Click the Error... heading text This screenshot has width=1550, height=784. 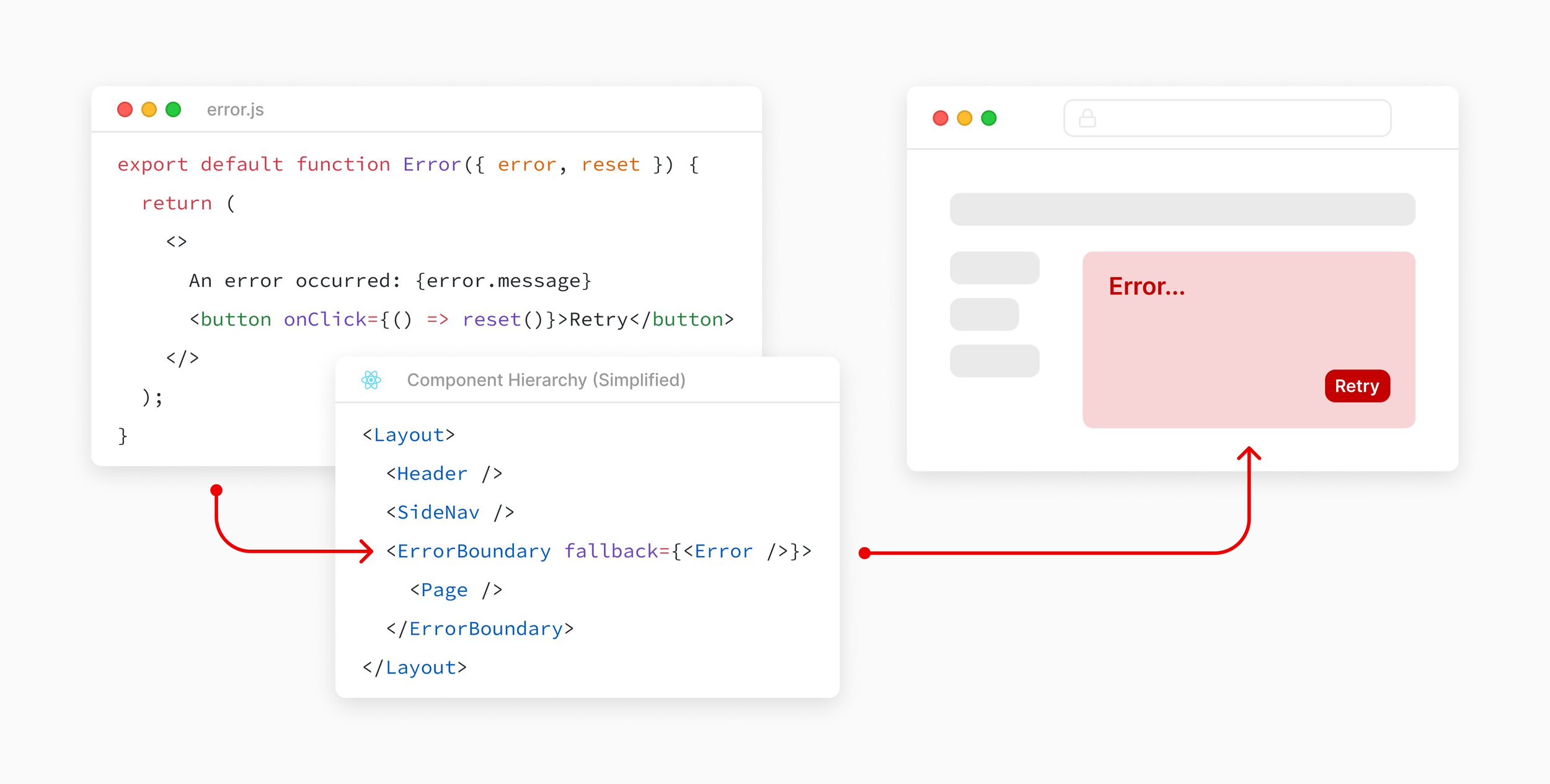tap(1146, 286)
